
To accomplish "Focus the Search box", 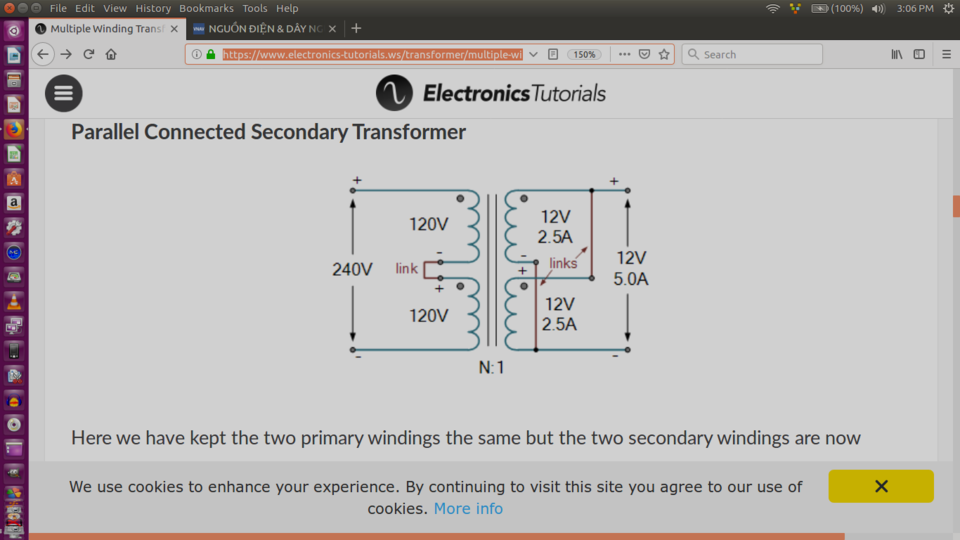I will [x=752, y=54].
